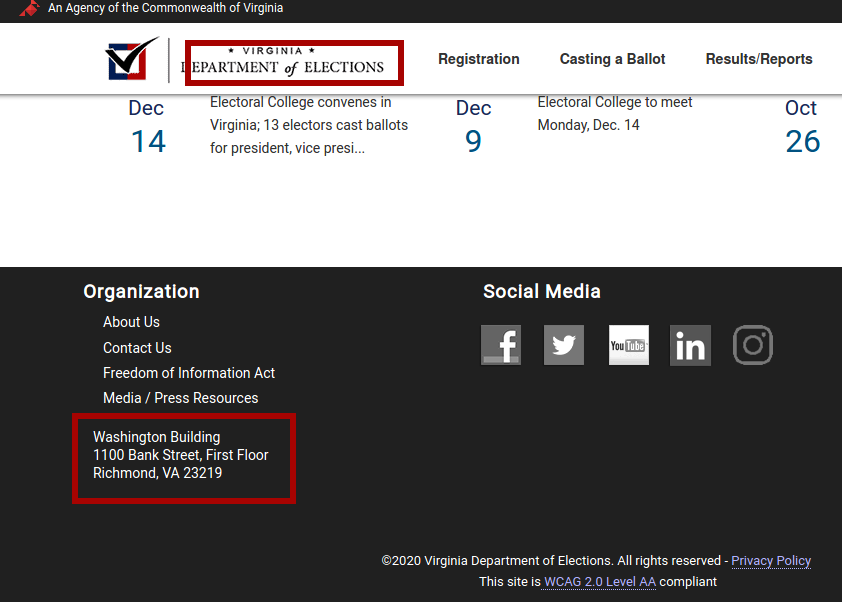Image resolution: width=842 pixels, height=602 pixels.
Task: Open Electoral College to meet Monday news item
Action: (x=615, y=113)
